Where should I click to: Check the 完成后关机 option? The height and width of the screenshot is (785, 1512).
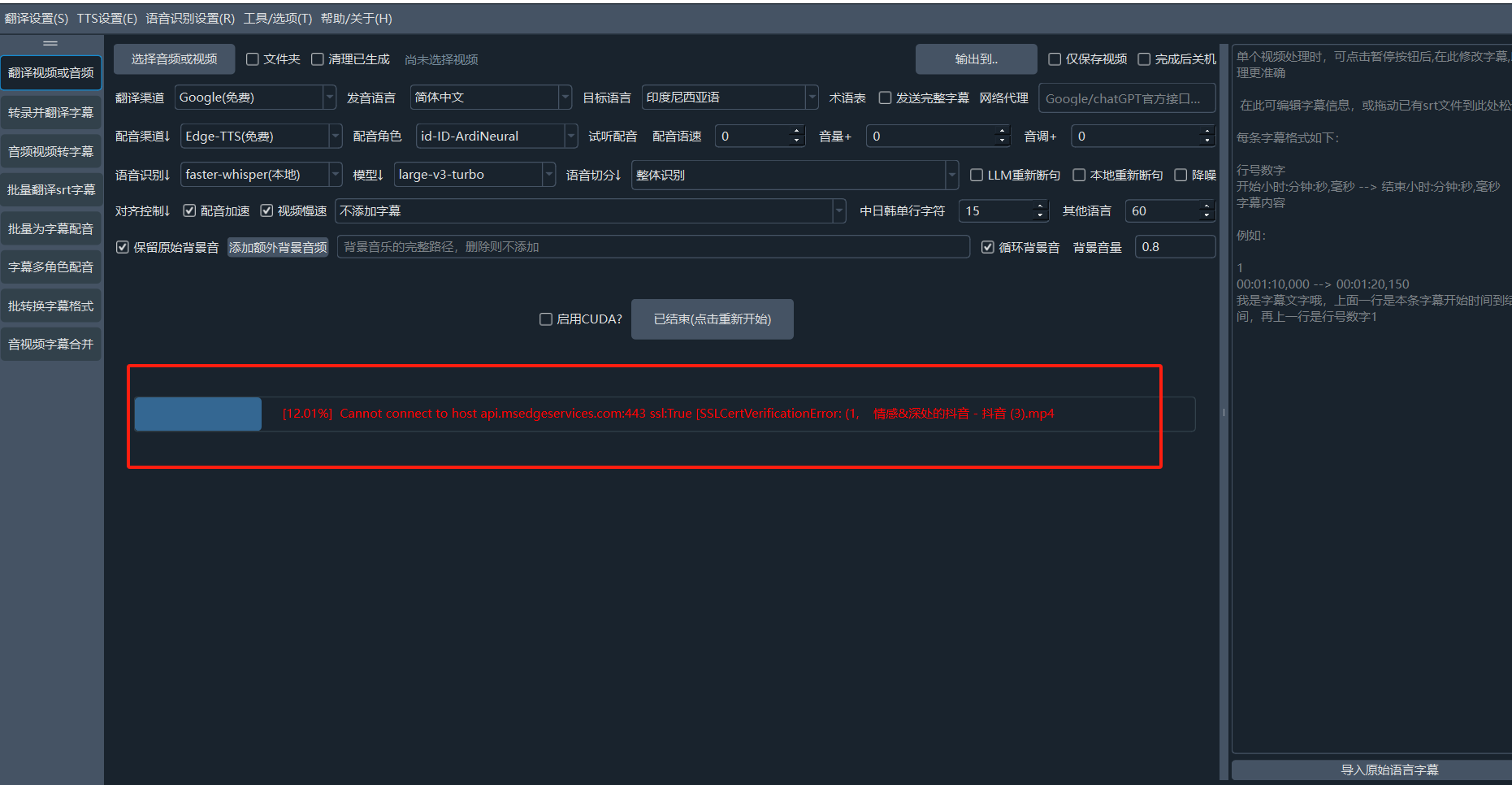coord(1144,59)
